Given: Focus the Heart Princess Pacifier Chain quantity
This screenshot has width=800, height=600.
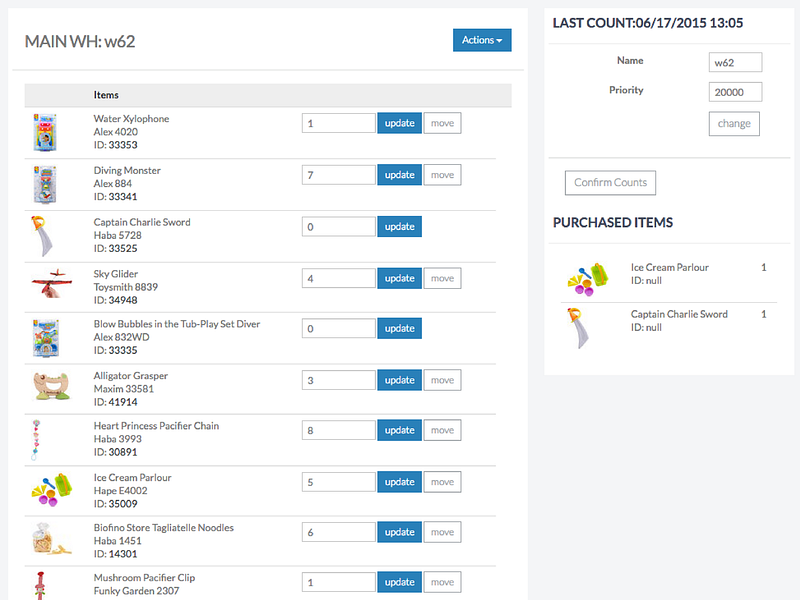Looking at the screenshot, I should (338, 430).
